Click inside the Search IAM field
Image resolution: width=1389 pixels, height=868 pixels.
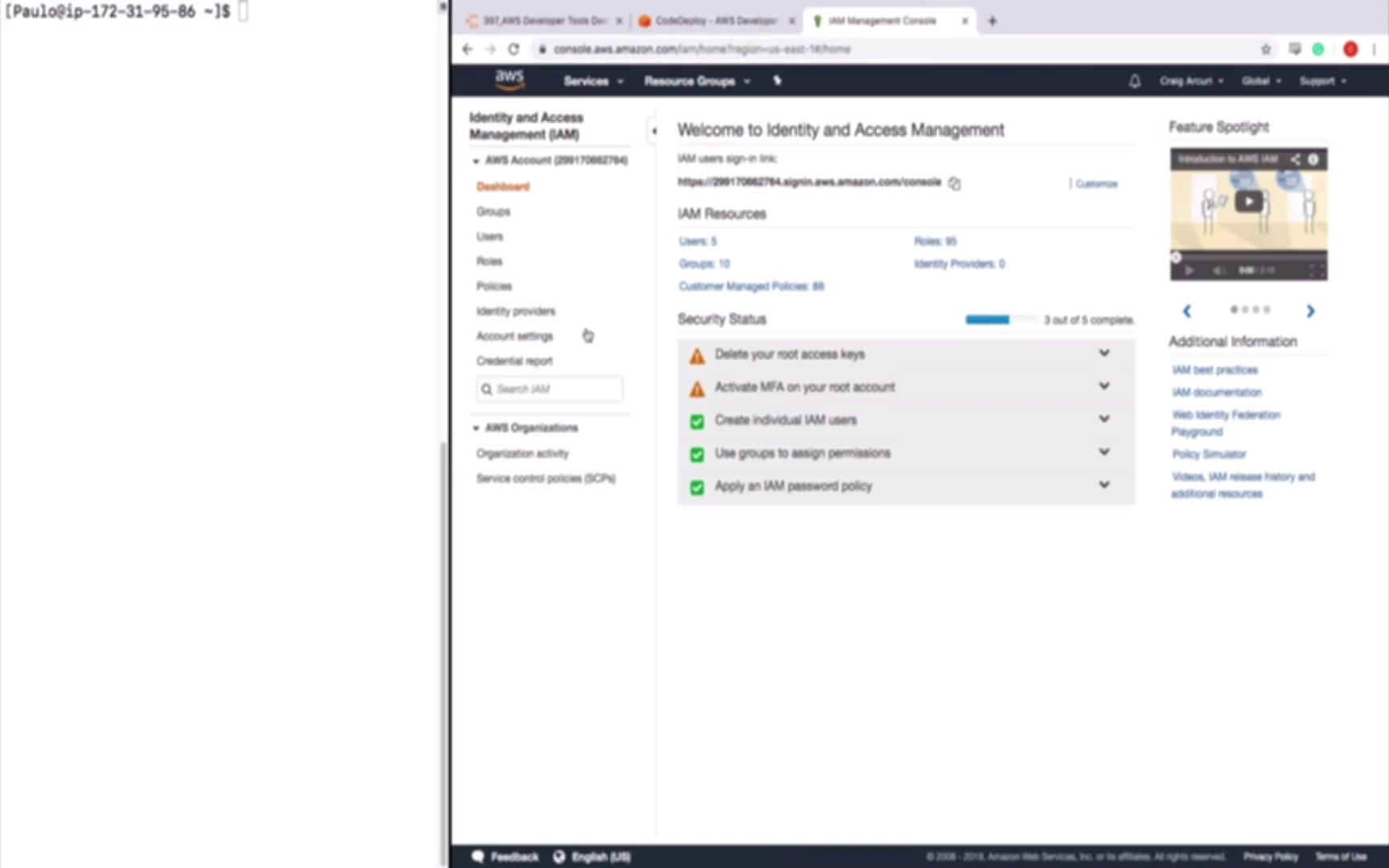(x=549, y=389)
